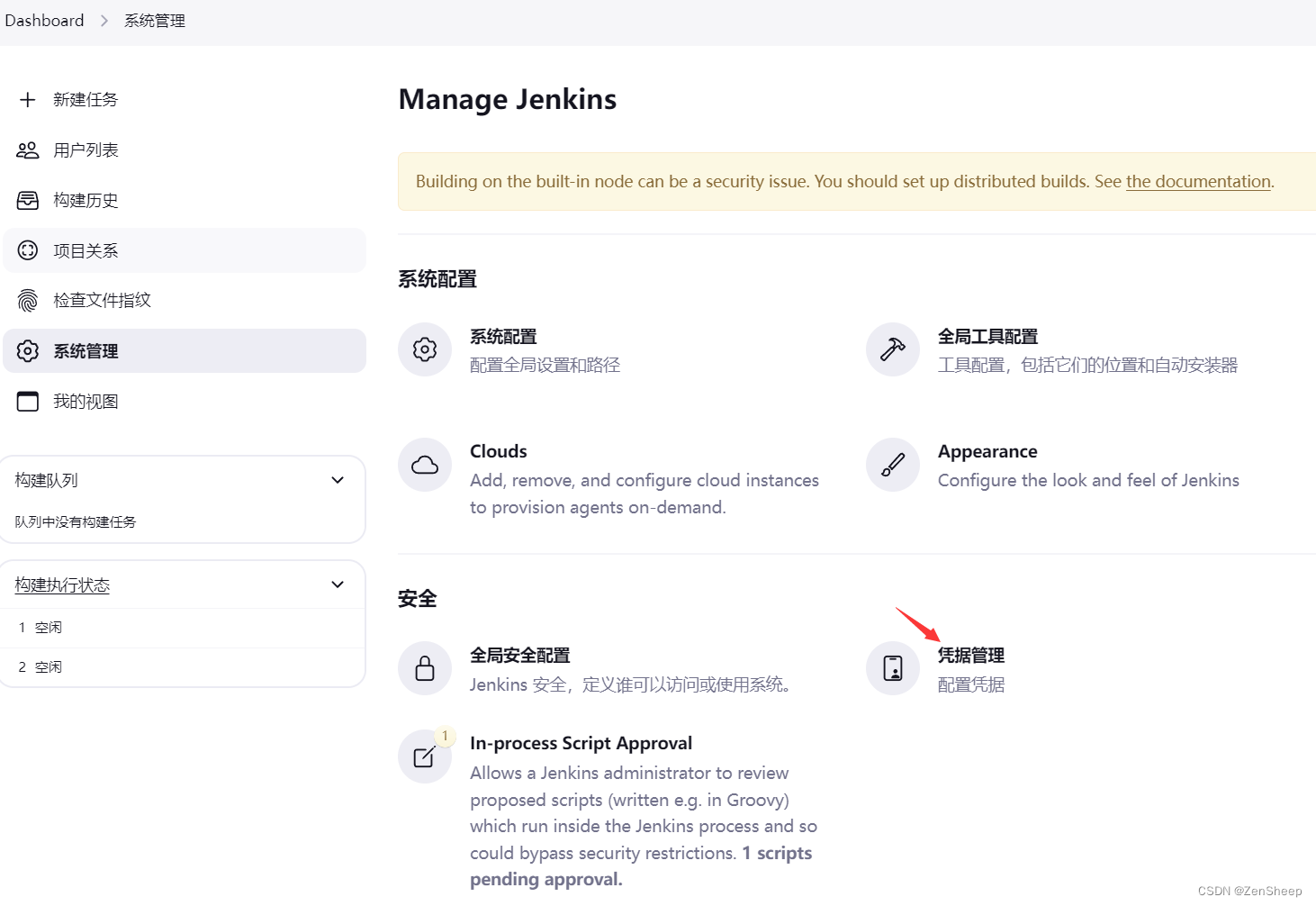Open Clouds via the cloud icon
The height and width of the screenshot is (906, 1316).
click(425, 465)
